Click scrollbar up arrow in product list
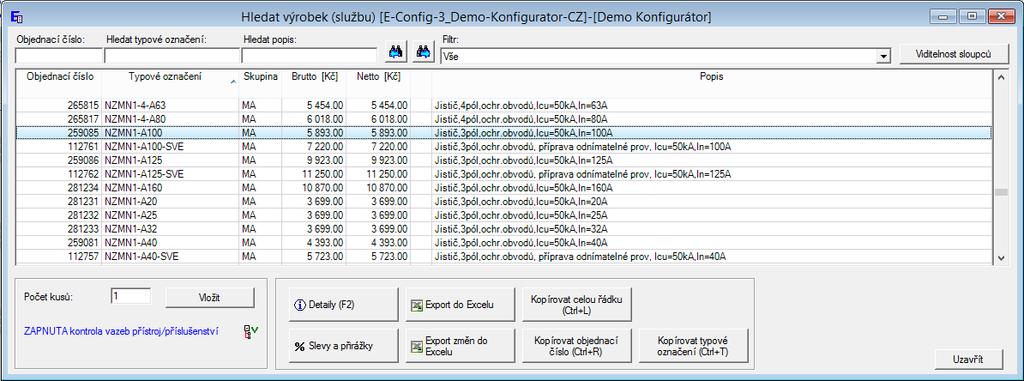This screenshot has height=381, width=1024. [1000, 77]
